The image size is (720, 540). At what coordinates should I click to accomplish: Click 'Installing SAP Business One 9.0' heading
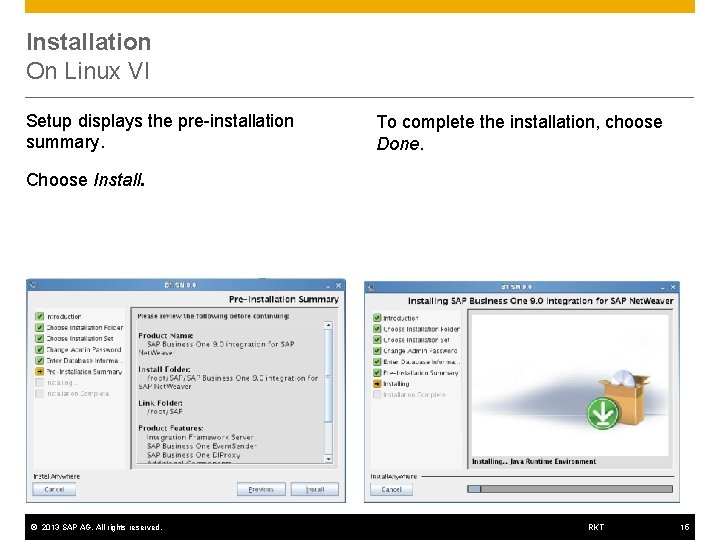pyautogui.click(x=540, y=301)
